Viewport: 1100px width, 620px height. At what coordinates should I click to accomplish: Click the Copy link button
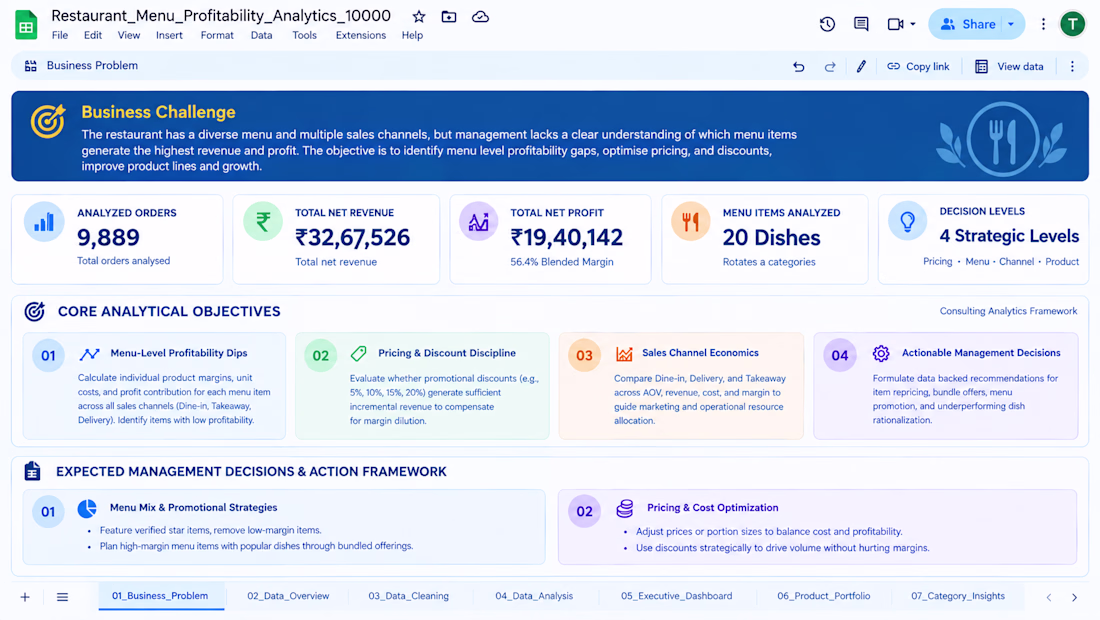point(918,67)
